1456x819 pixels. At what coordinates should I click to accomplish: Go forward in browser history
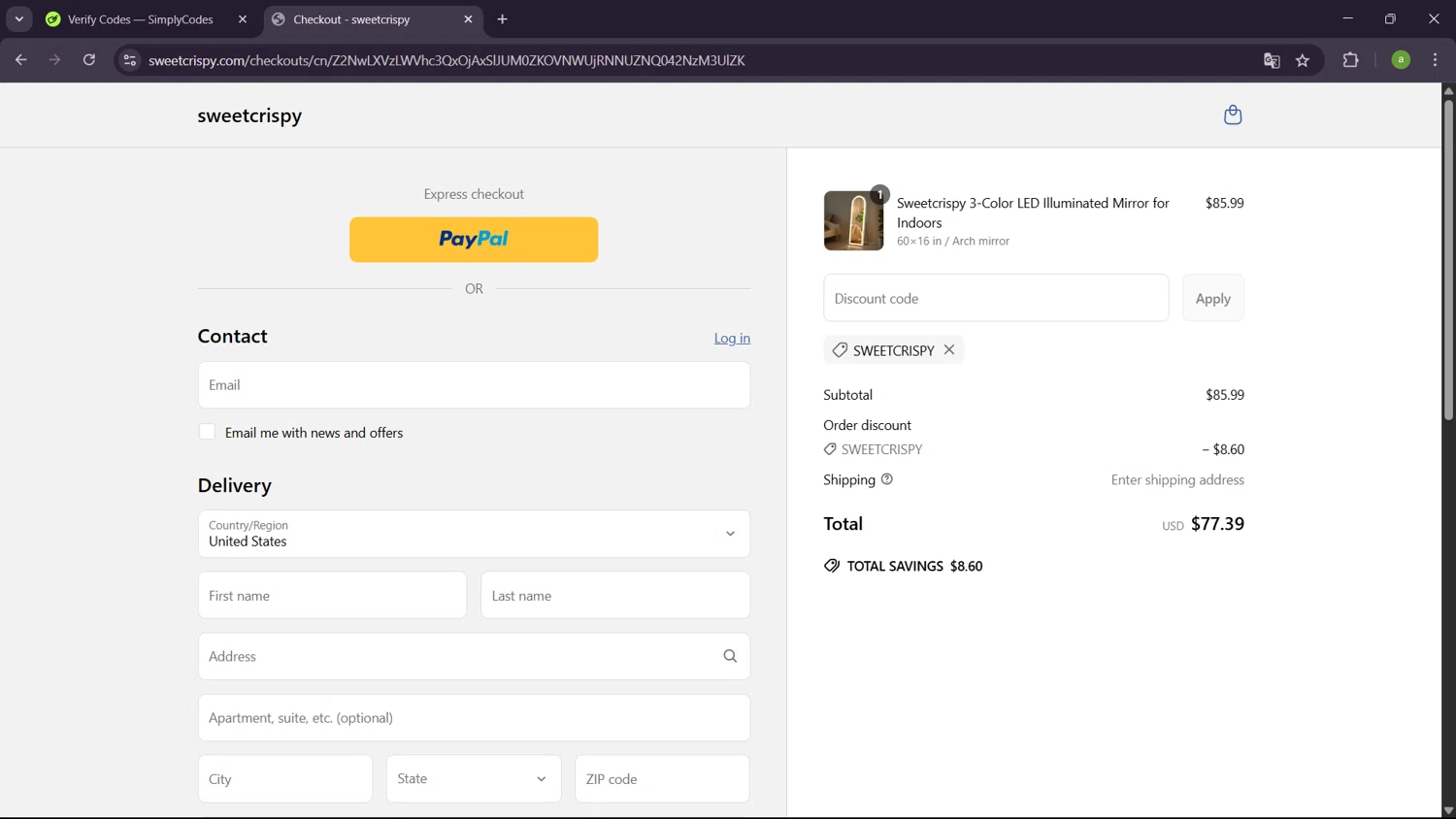click(55, 60)
